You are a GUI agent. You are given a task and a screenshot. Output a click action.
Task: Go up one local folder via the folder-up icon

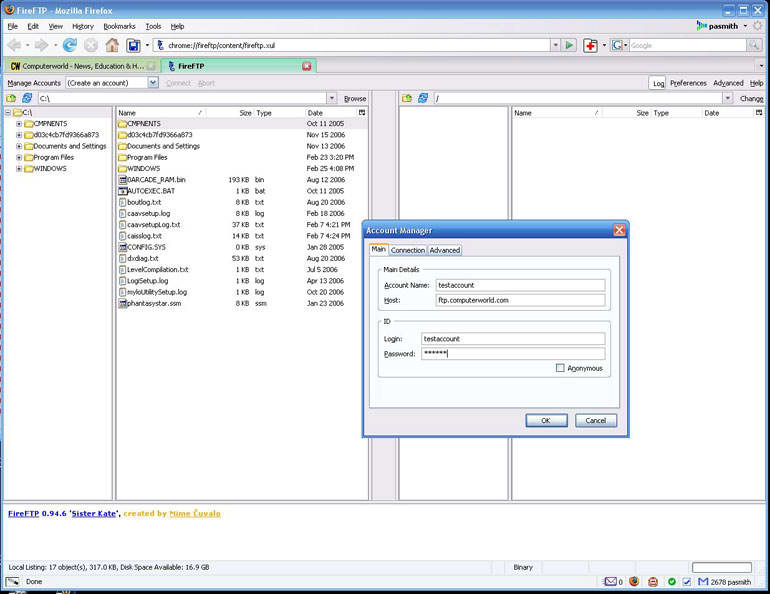pyautogui.click(x=11, y=98)
